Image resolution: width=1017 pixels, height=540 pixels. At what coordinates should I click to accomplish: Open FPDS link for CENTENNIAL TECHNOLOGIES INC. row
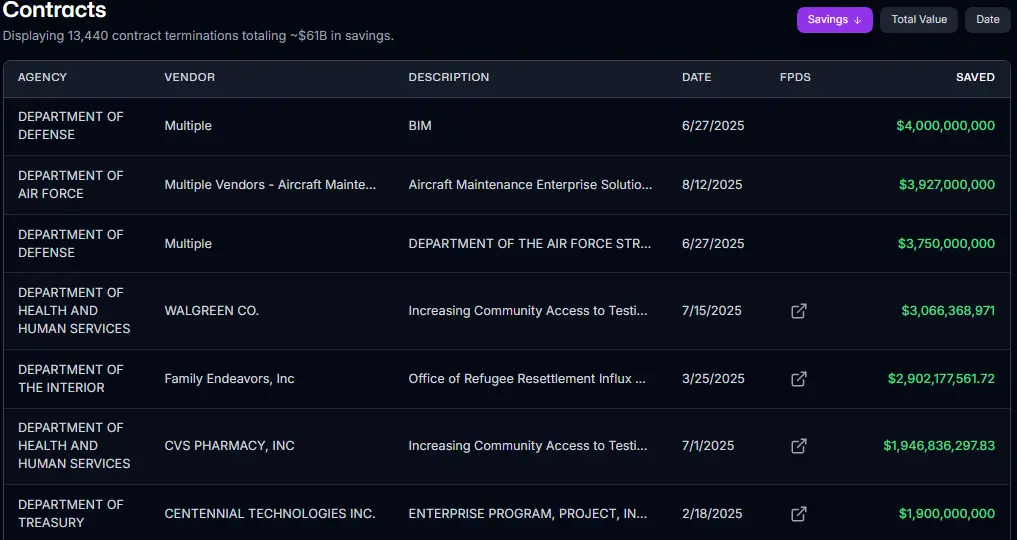(798, 514)
